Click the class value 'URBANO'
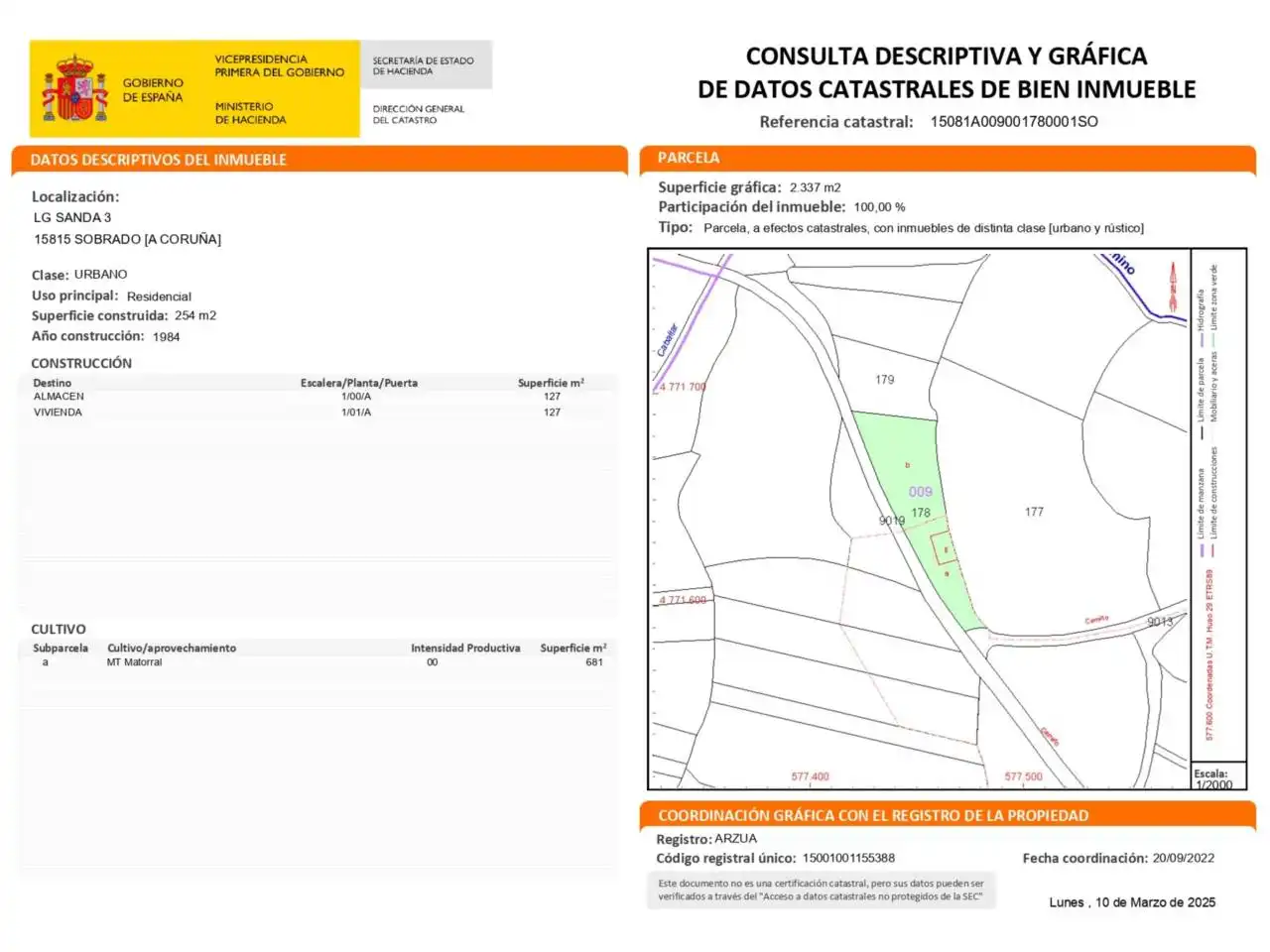 [100, 275]
